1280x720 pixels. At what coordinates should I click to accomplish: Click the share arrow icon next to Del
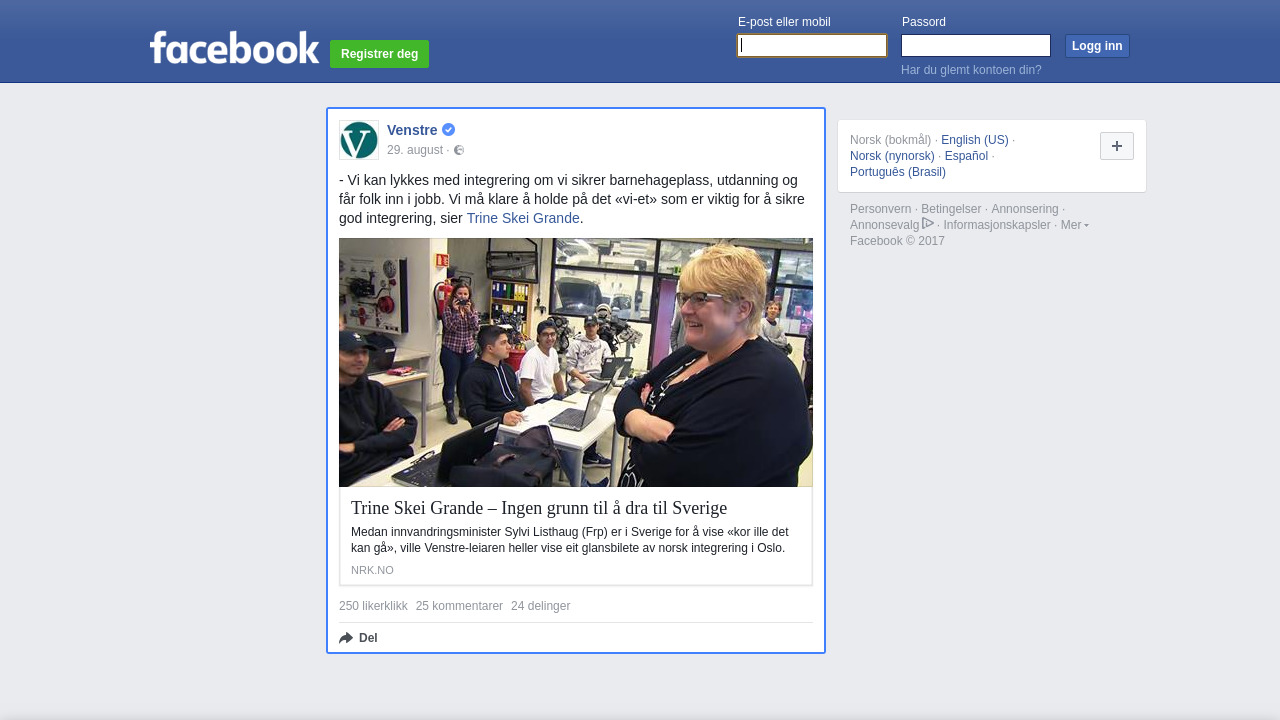point(346,638)
